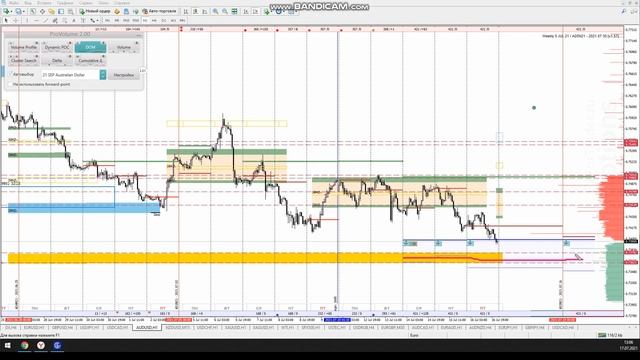
Task: Switch chart to bar chart mode
Action: tap(186, 11)
